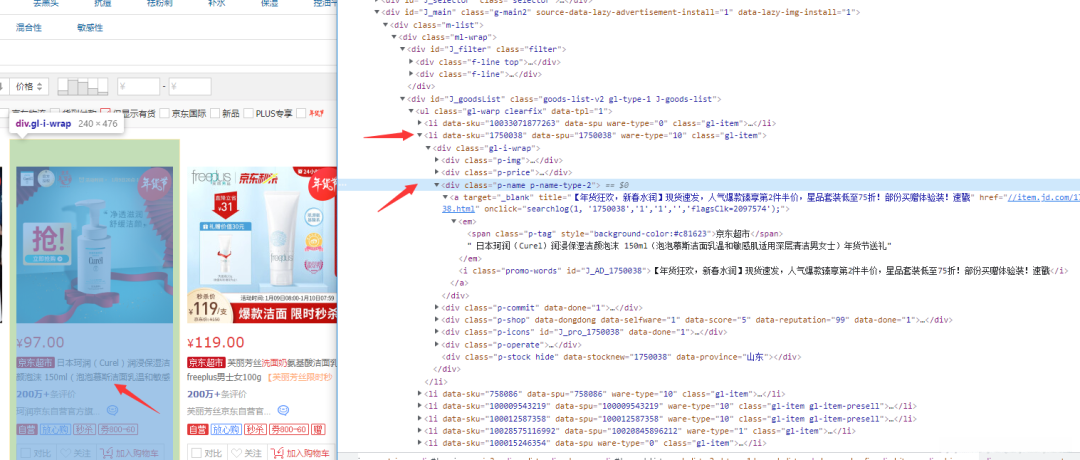This screenshot has height=460, width=1080.
Task: Click the price distribution histogram
Action: point(83,87)
